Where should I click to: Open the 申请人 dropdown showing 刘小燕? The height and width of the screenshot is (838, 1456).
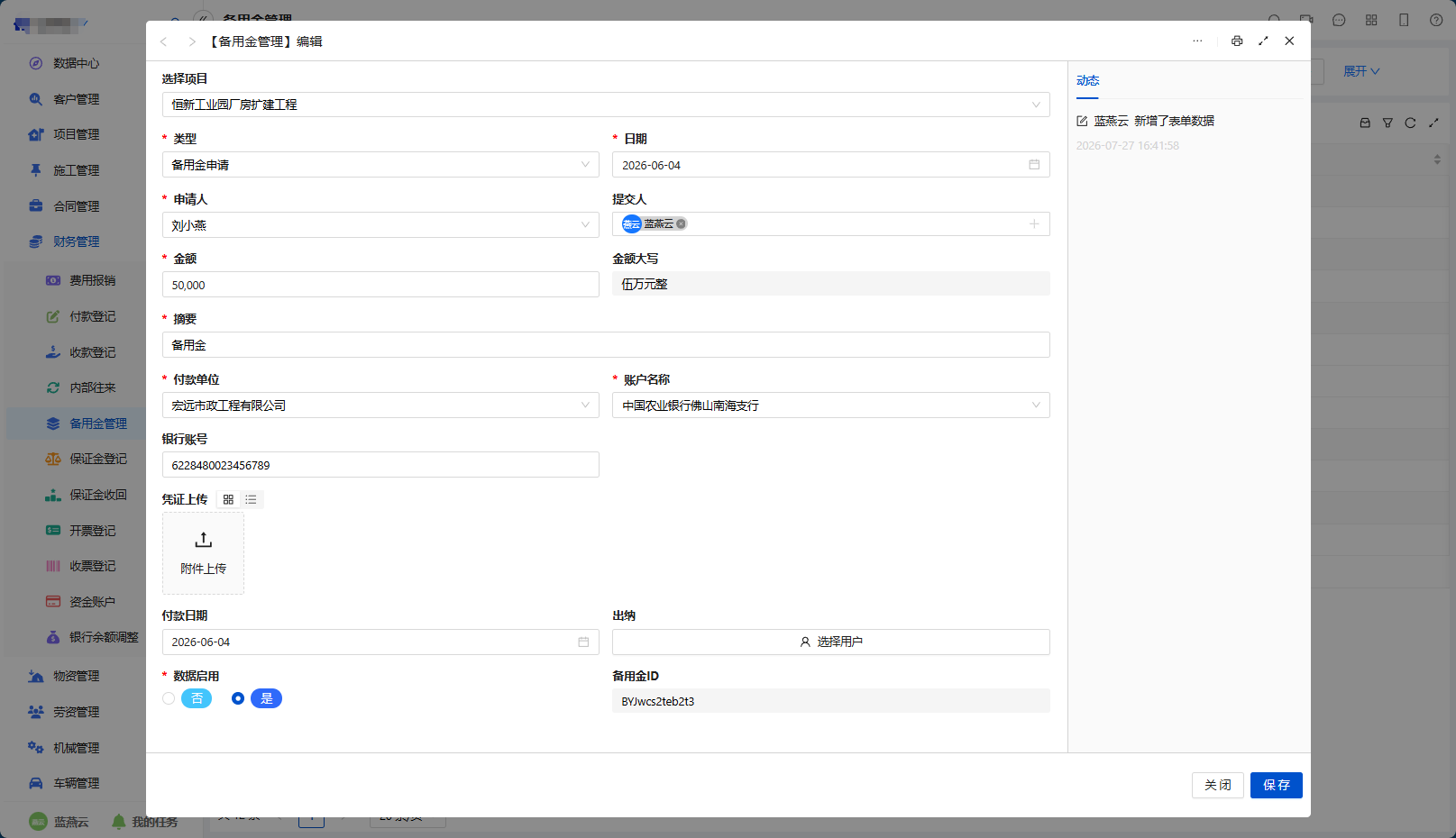pyautogui.click(x=380, y=225)
